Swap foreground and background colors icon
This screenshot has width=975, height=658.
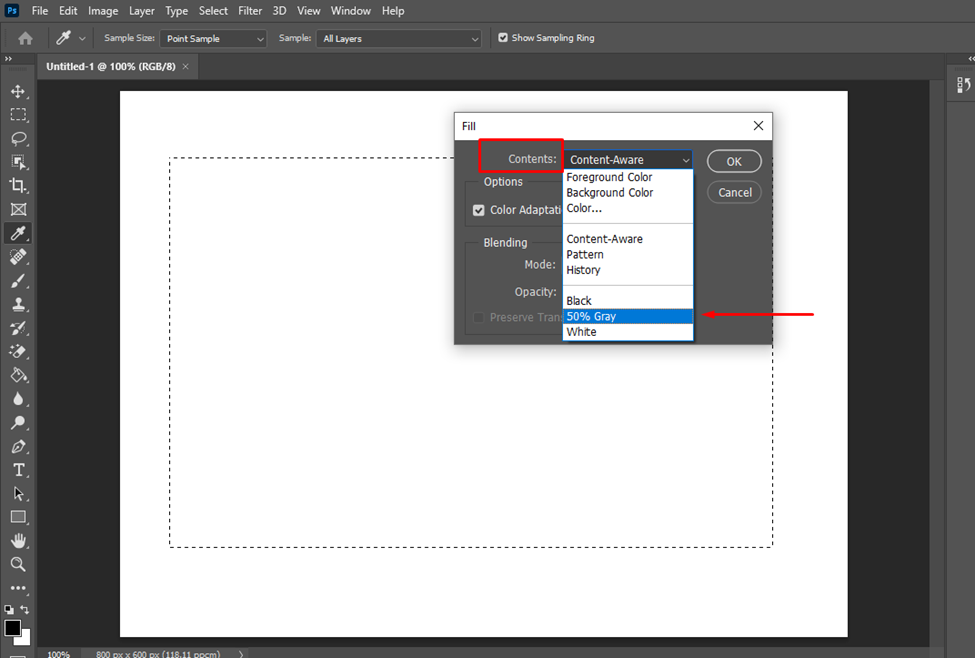pyautogui.click(x=25, y=609)
